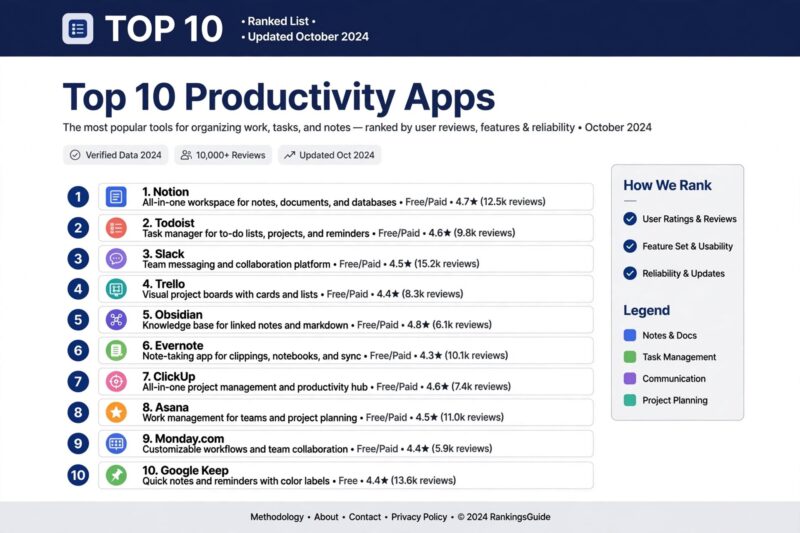
Task: Click Notion's '4.7★ (12.5k reviews)' rating
Action: pyautogui.click(x=501, y=201)
